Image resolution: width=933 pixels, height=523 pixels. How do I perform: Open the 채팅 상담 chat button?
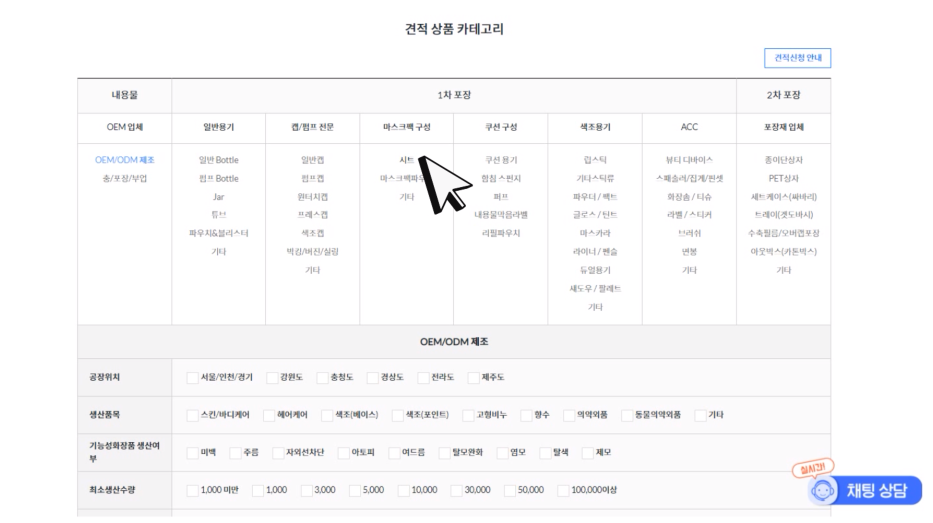click(865, 489)
